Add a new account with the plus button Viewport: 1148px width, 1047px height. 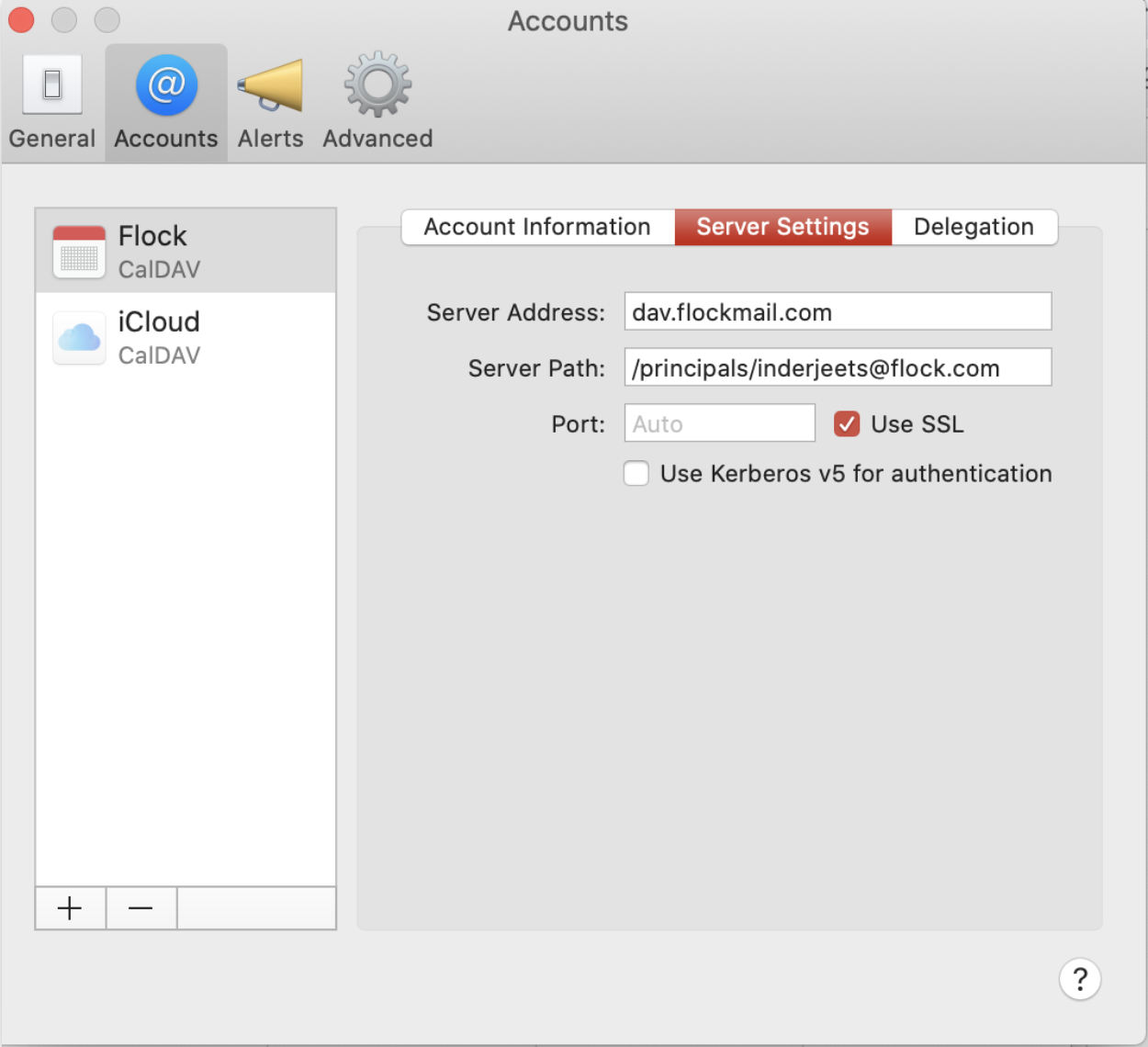tap(70, 907)
